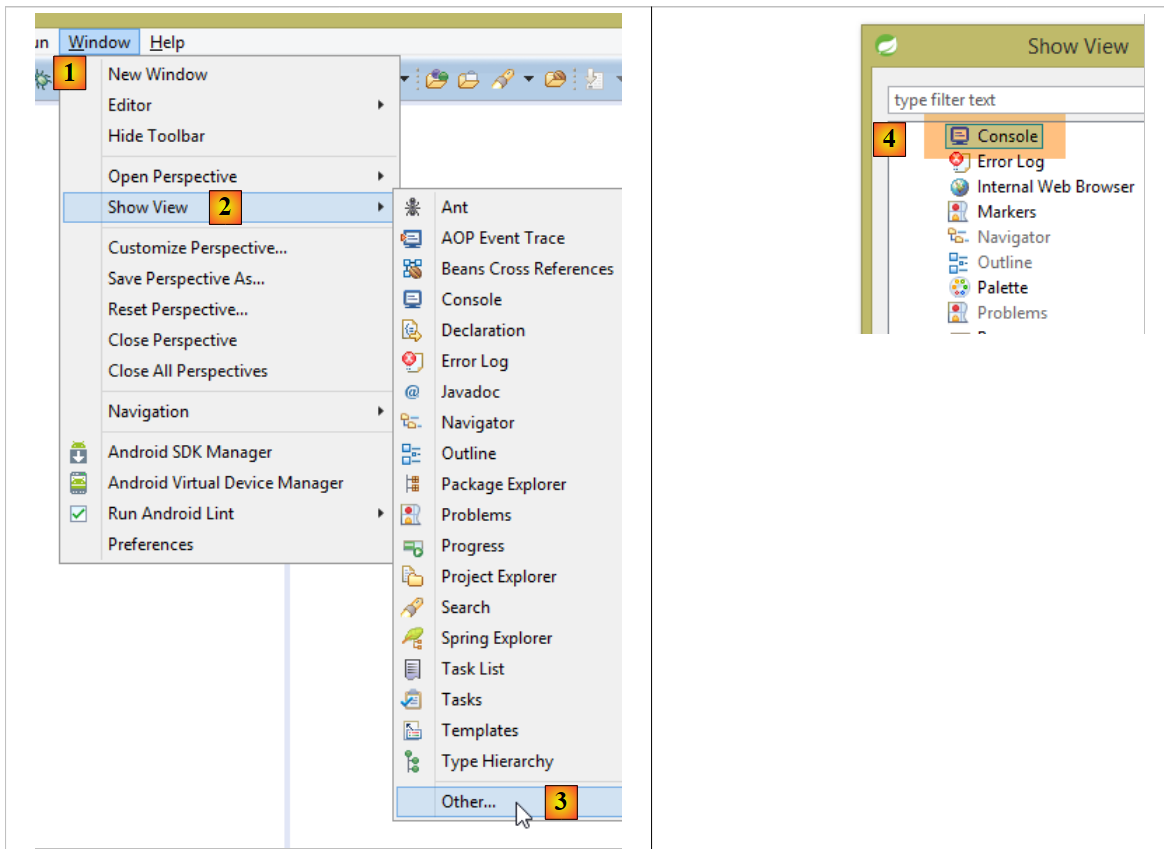Click the Error Log icon in submenu
The image size is (1164, 849).
coord(412,361)
